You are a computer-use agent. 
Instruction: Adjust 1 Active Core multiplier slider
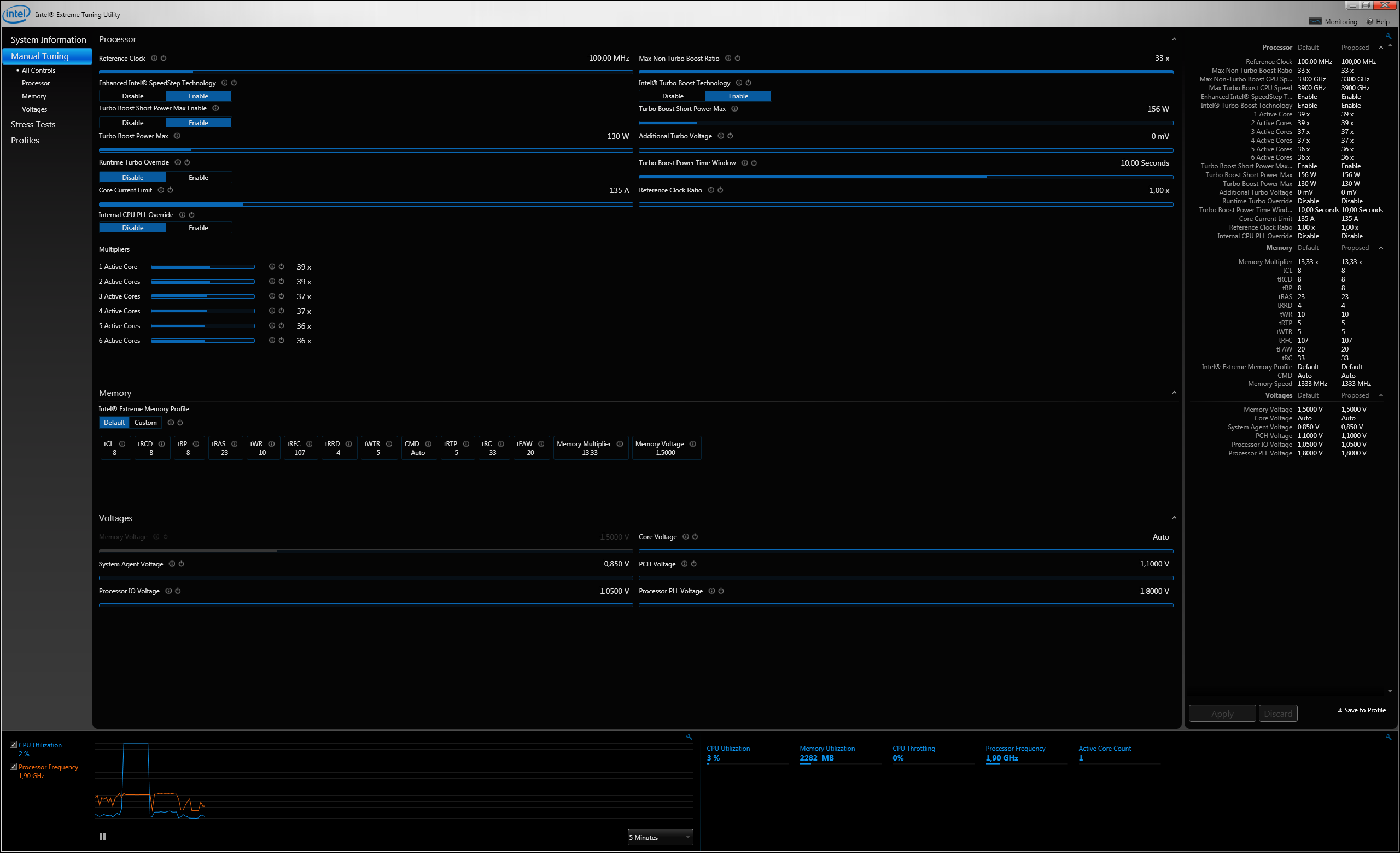click(203, 266)
